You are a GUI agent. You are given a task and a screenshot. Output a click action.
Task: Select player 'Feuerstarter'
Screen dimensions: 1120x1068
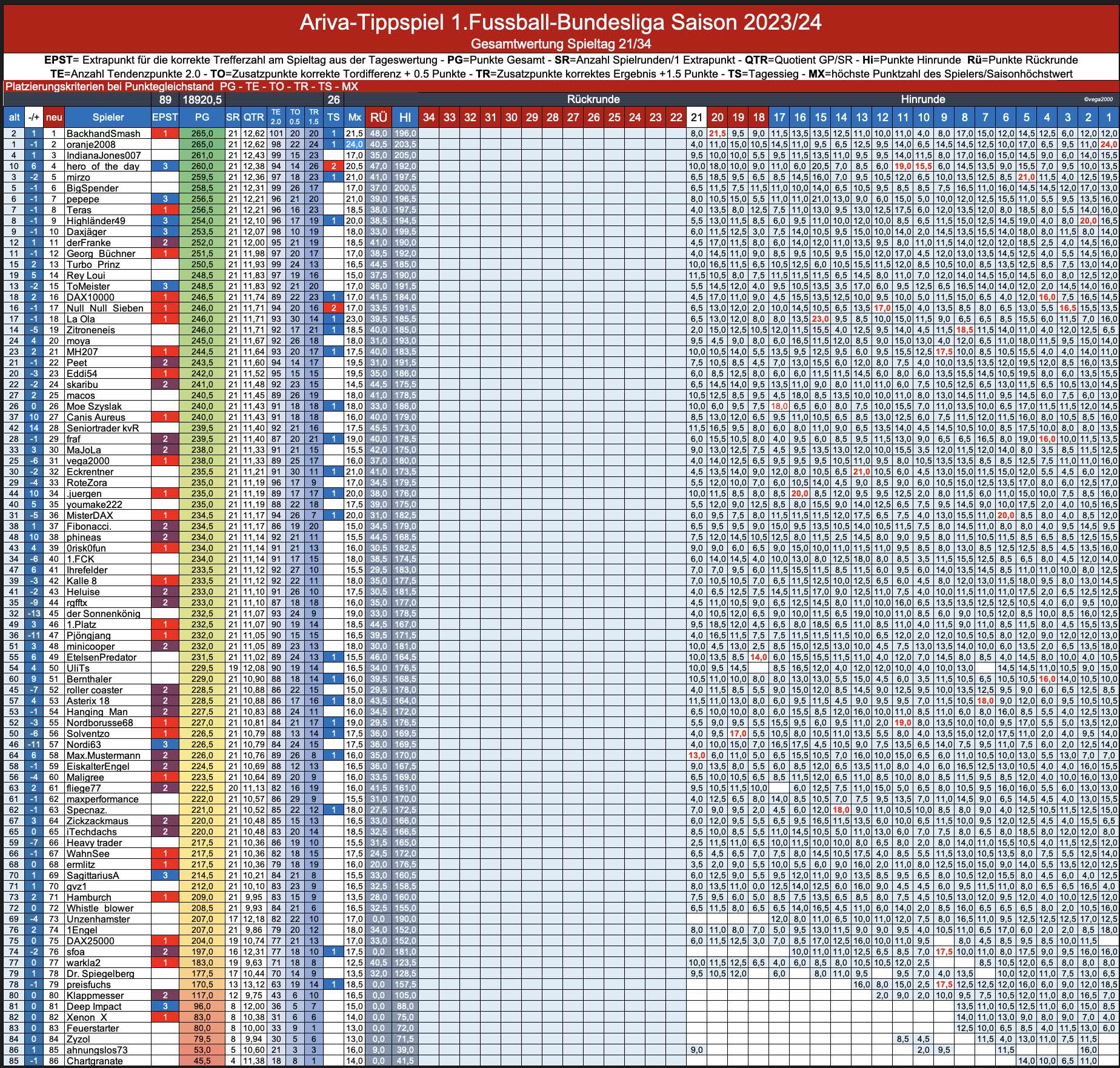[x=93, y=1028]
